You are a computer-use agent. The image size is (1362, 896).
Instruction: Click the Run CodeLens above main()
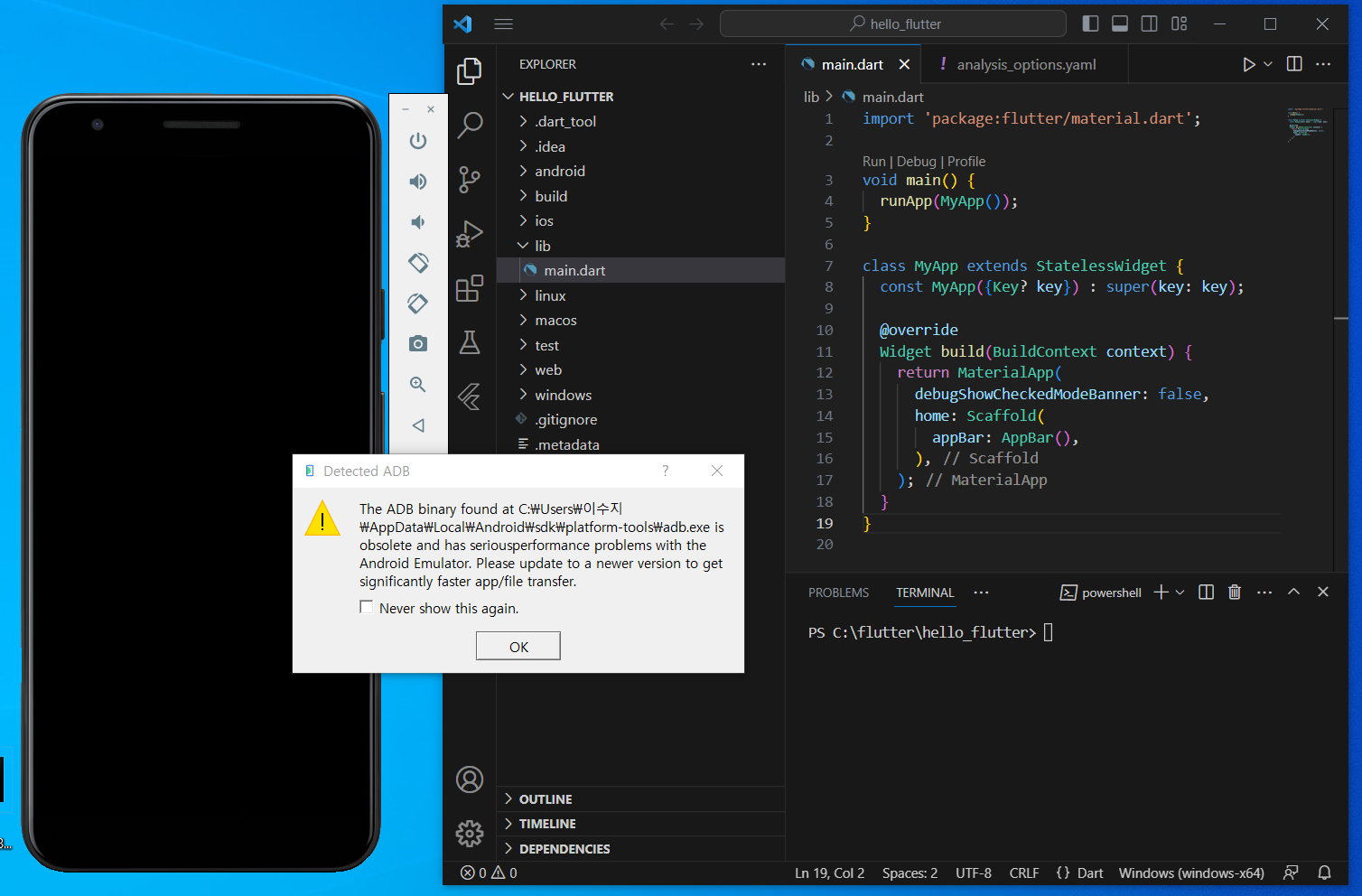pos(874,162)
